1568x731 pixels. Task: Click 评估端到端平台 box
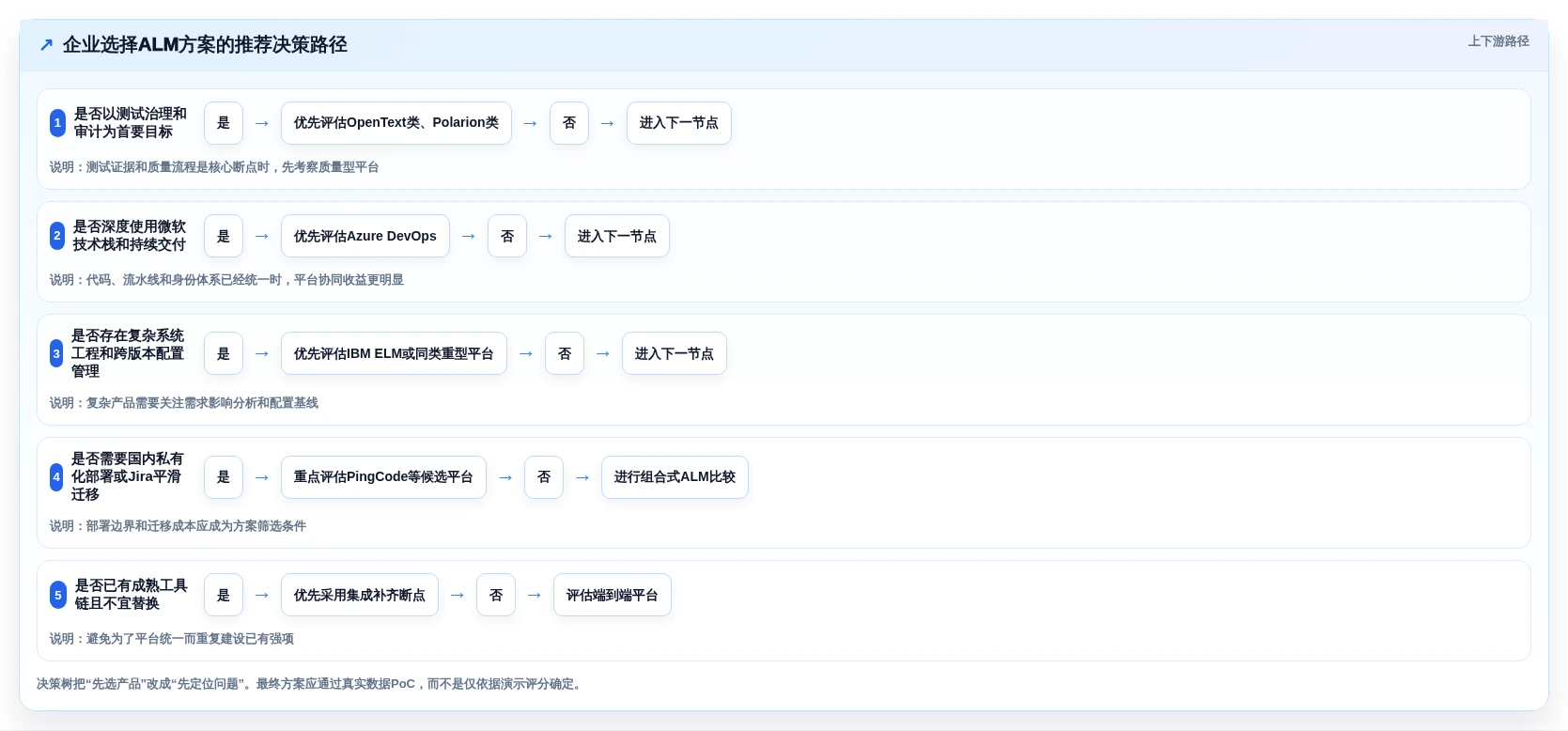(613, 595)
